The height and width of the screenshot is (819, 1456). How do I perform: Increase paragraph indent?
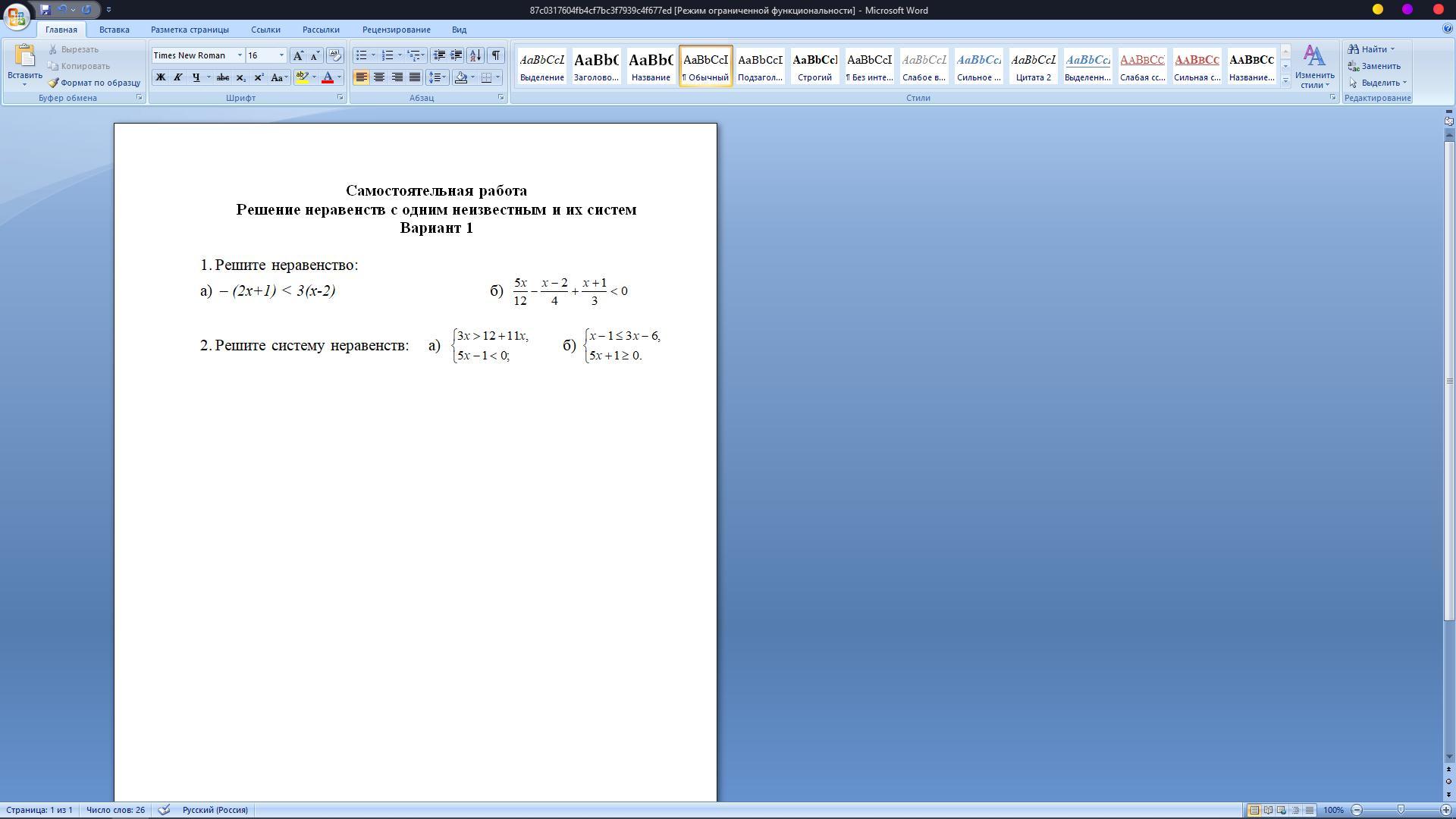[457, 55]
